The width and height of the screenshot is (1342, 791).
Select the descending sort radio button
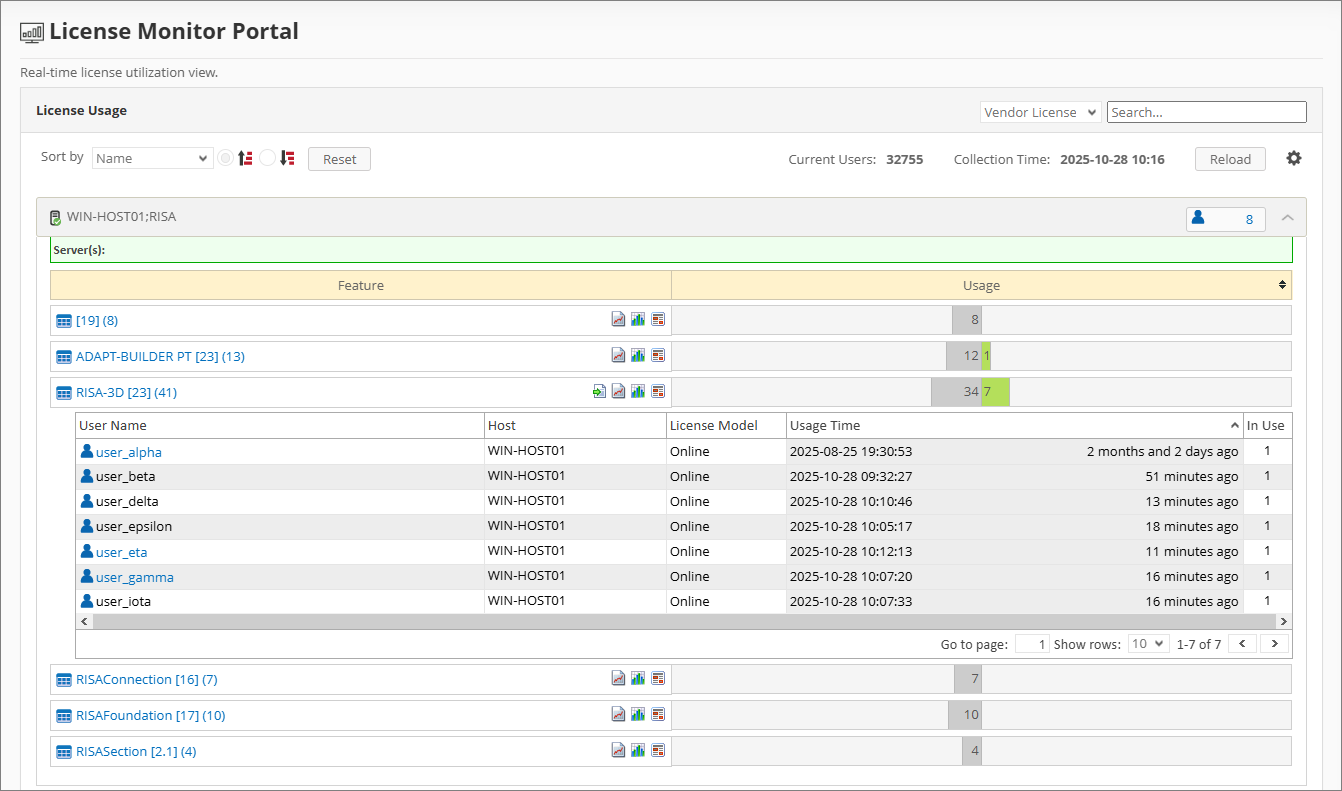click(267, 157)
